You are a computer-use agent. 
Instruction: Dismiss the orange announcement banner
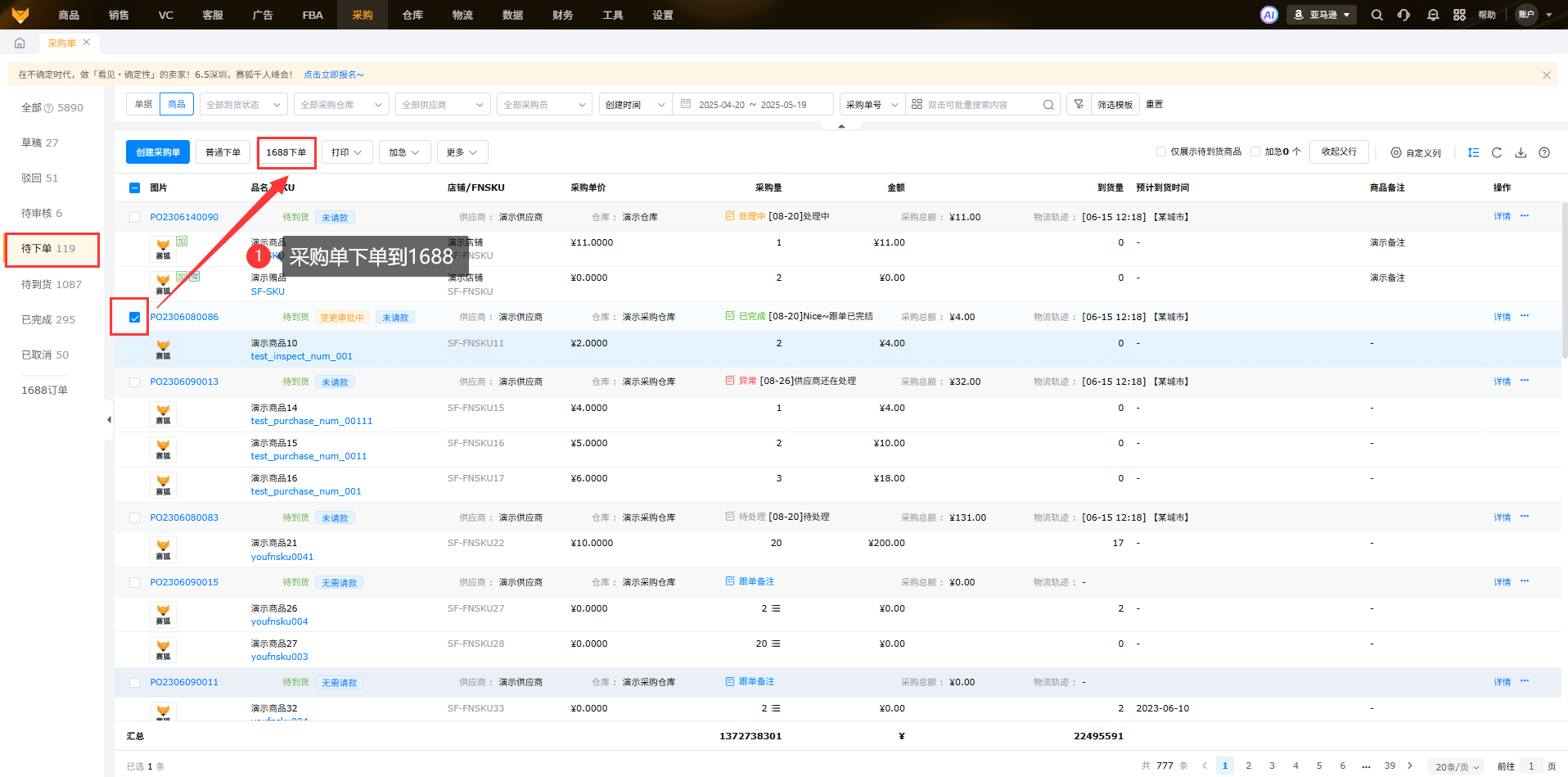tap(1547, 75)
